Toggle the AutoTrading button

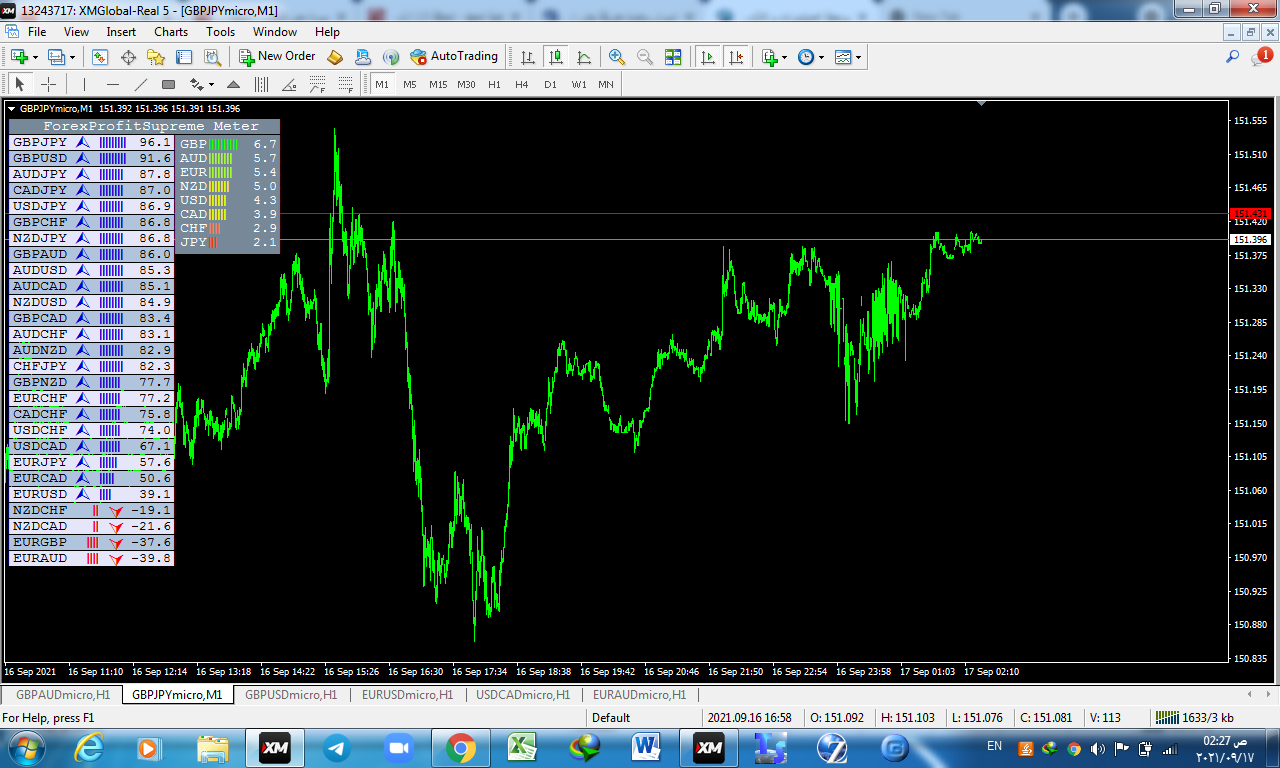click(454, 57)
